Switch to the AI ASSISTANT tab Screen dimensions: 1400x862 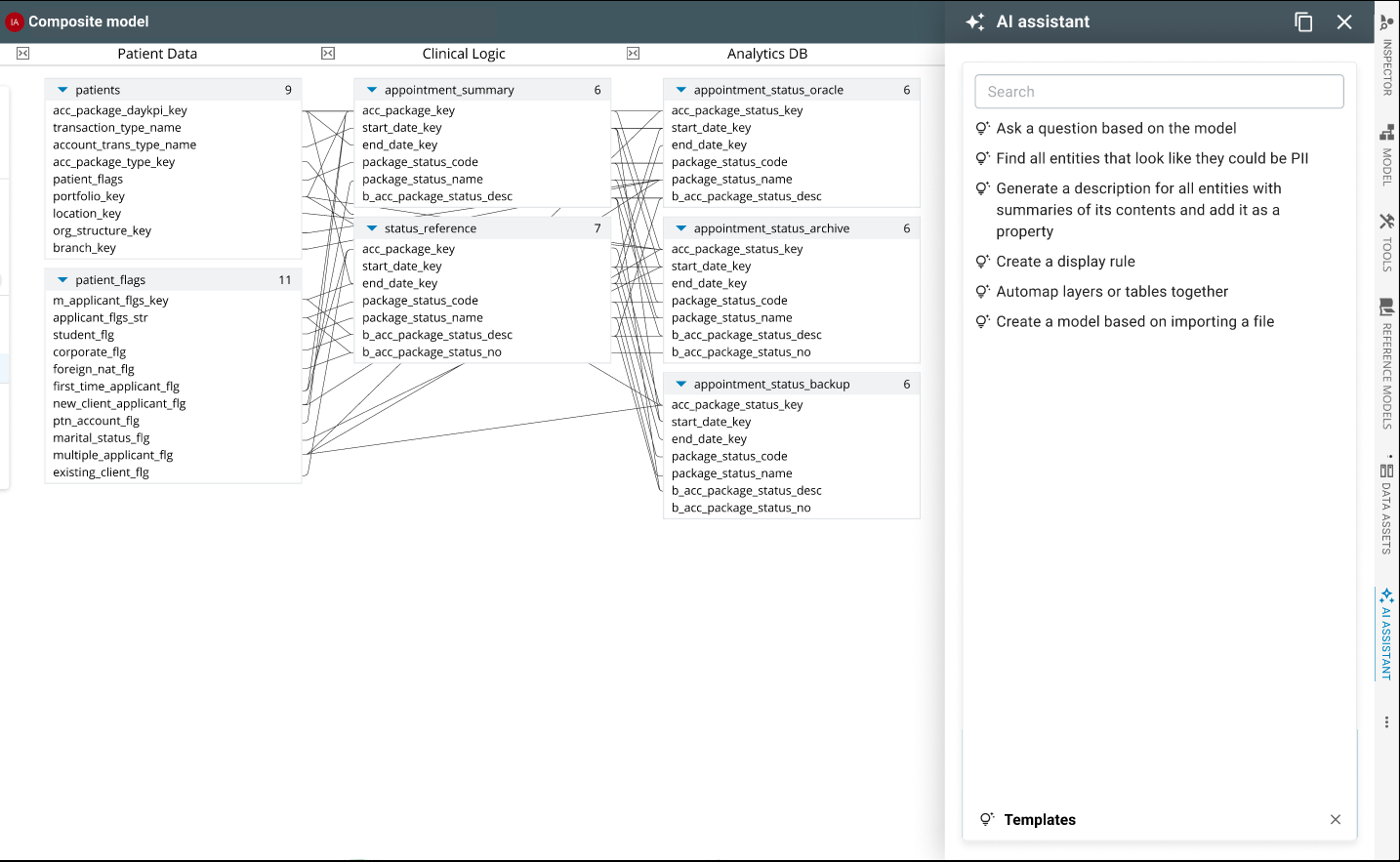point(1387,635)
